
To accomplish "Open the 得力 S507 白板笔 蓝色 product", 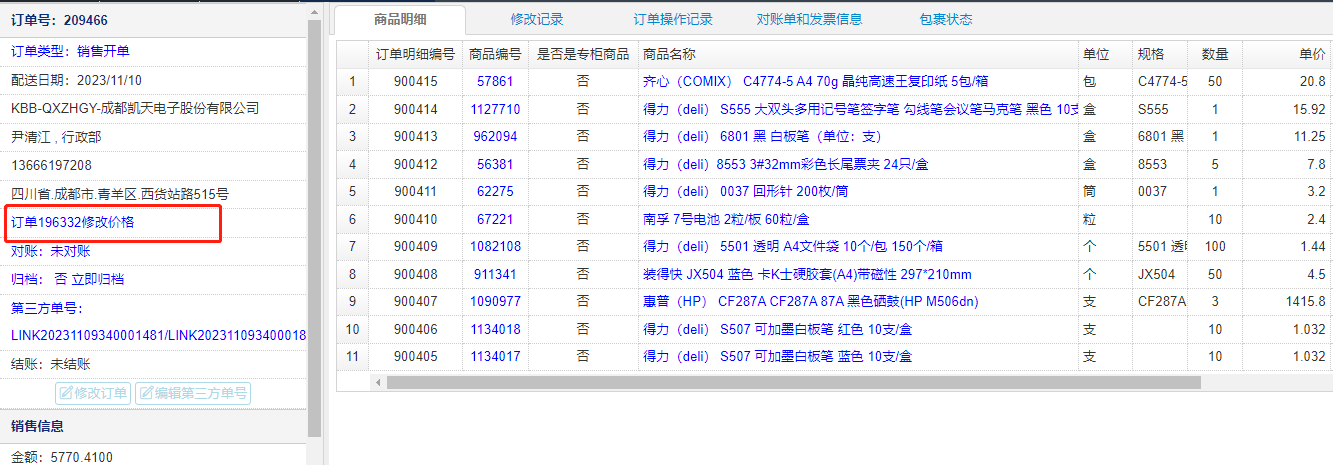I will pos(777,356).
